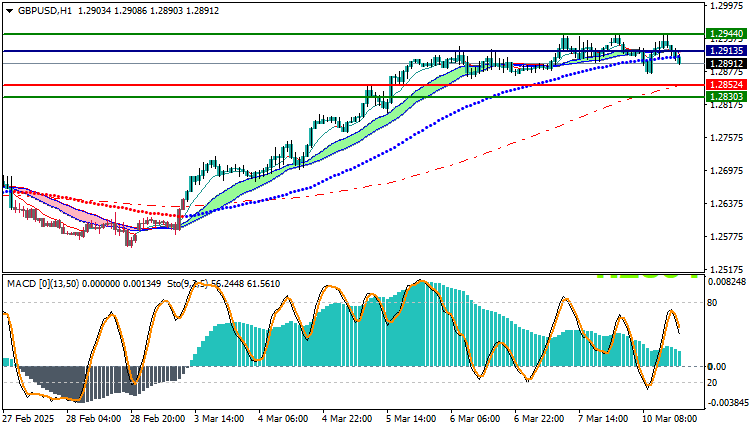Click the 7 Mar 14:00 time label
Image resolution: width=750 pixels, height=430 pixels.
(604, 419)
